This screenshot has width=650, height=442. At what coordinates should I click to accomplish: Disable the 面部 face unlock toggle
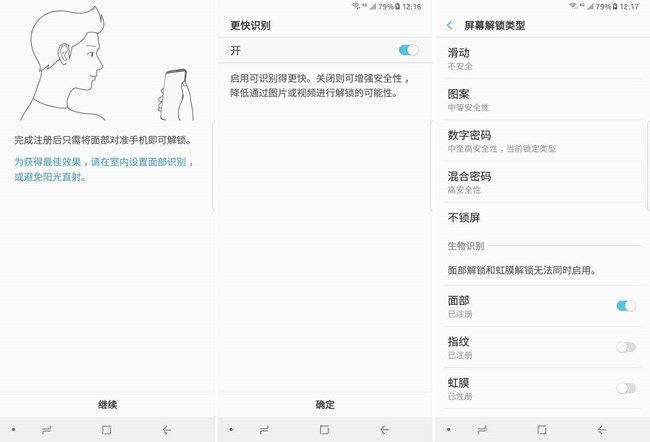626,305
